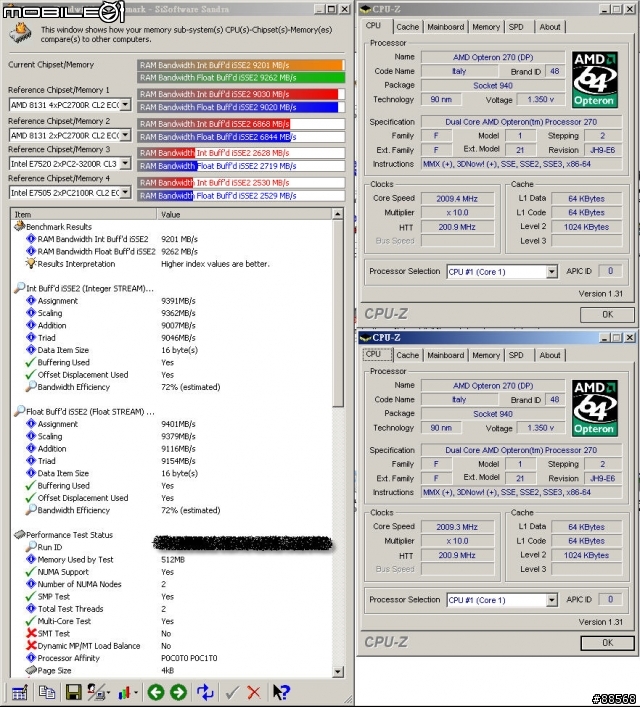Open About tab in lower CPU-Z
This screenshot has width=640, height=707.
550,355
